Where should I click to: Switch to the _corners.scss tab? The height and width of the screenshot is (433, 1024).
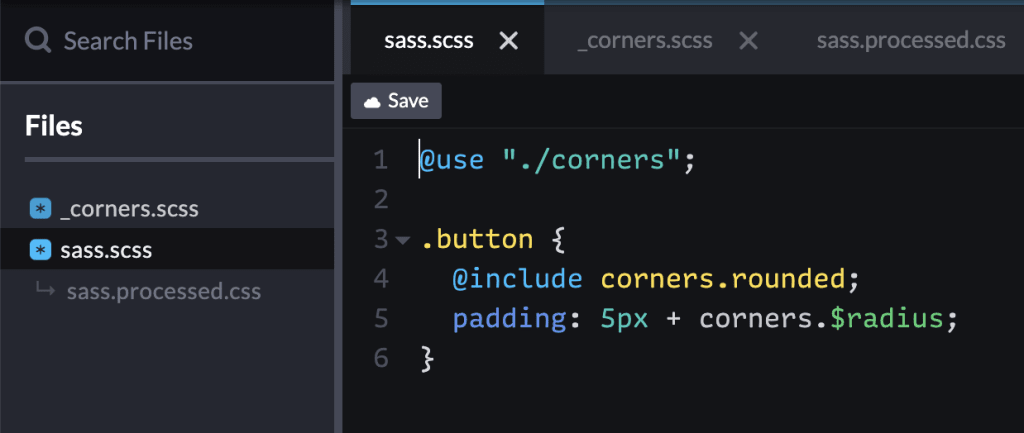coord(645,40)
